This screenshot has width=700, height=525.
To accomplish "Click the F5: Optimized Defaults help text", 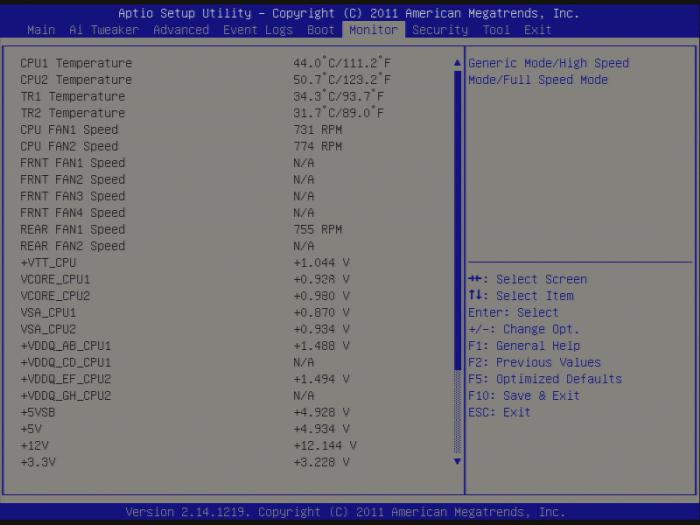I will tap(545, 379).
